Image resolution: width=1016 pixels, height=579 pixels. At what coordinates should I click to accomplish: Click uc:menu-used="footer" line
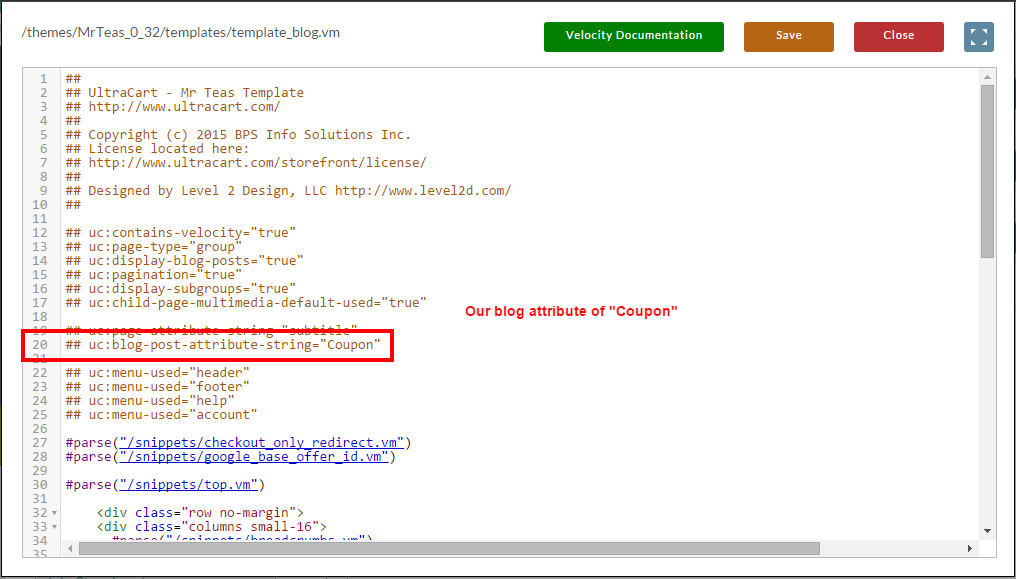click(x=157, y=387)
